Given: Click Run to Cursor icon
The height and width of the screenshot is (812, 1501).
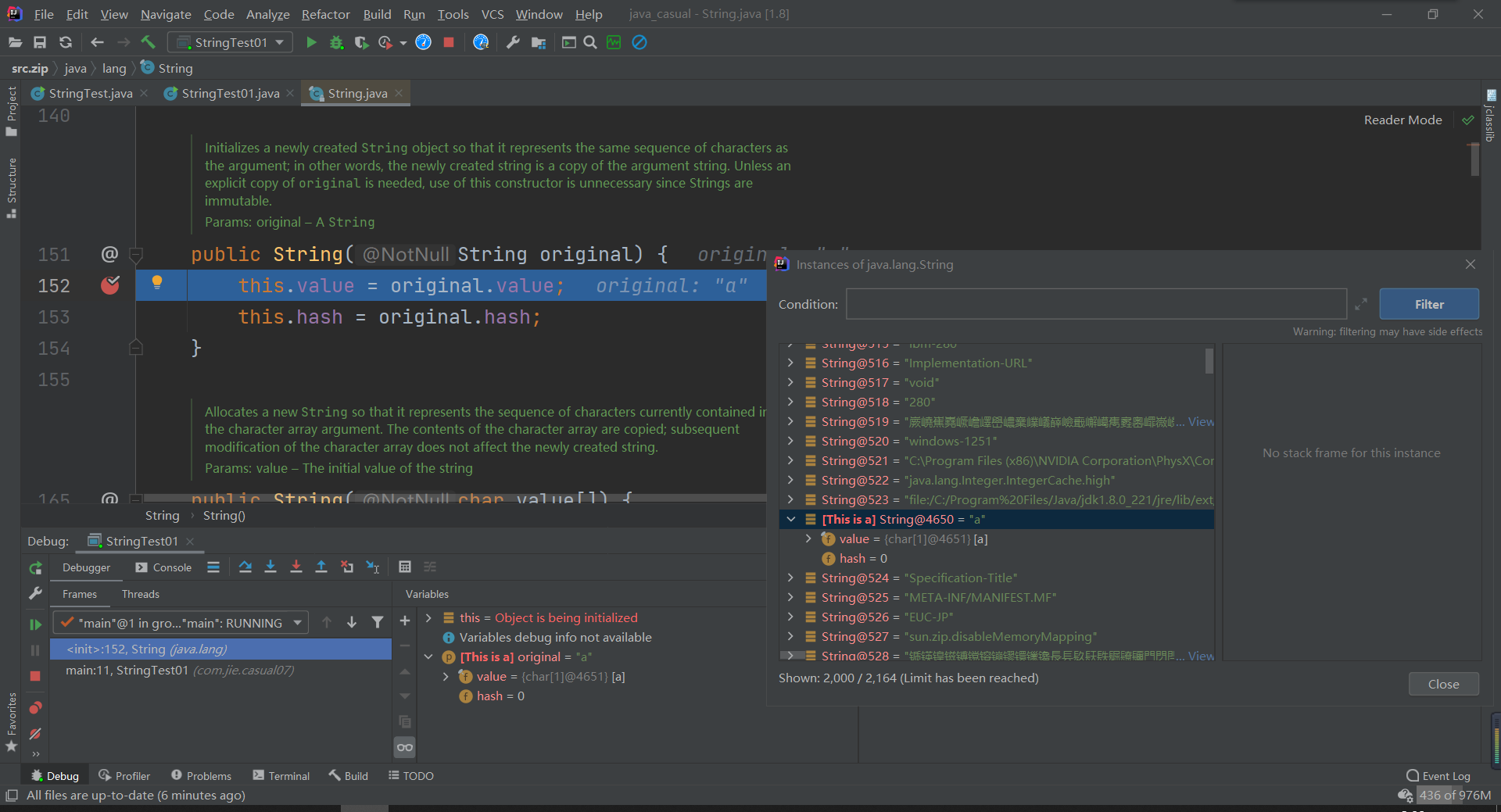Looking at the screenshot, I should point(373,567).
